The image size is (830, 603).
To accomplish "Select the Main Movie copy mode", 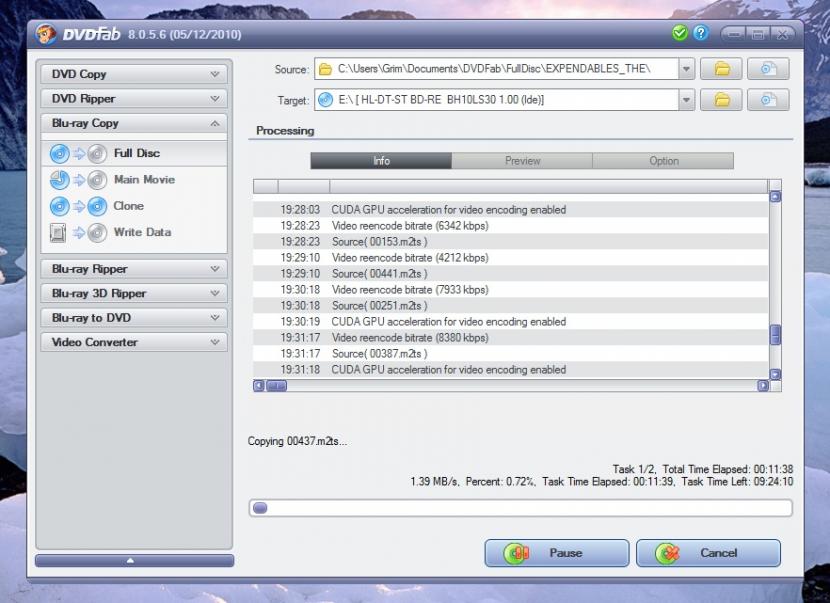I will (134, 179).
